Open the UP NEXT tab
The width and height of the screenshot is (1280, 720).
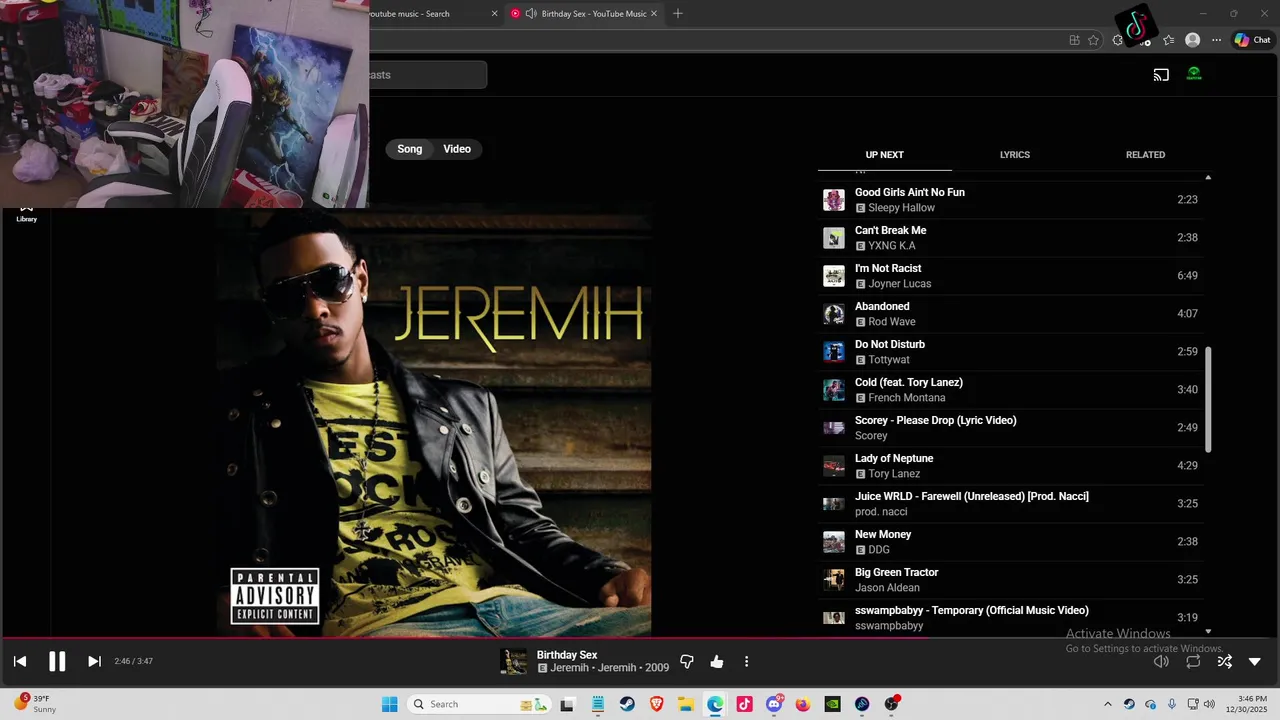[884, 155]
